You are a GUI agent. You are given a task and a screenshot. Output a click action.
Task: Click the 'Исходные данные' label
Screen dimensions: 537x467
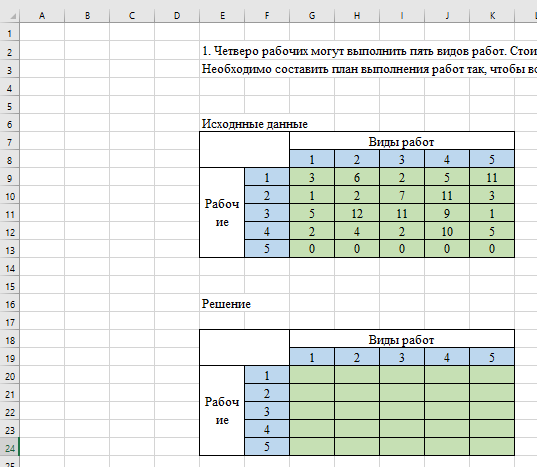[x=254, y=124]
